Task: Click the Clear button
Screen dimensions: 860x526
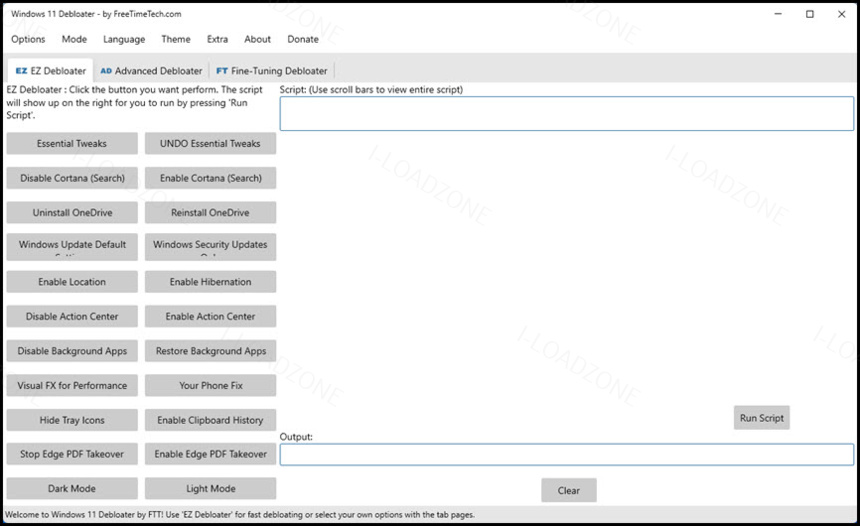Action: (569, 490)
